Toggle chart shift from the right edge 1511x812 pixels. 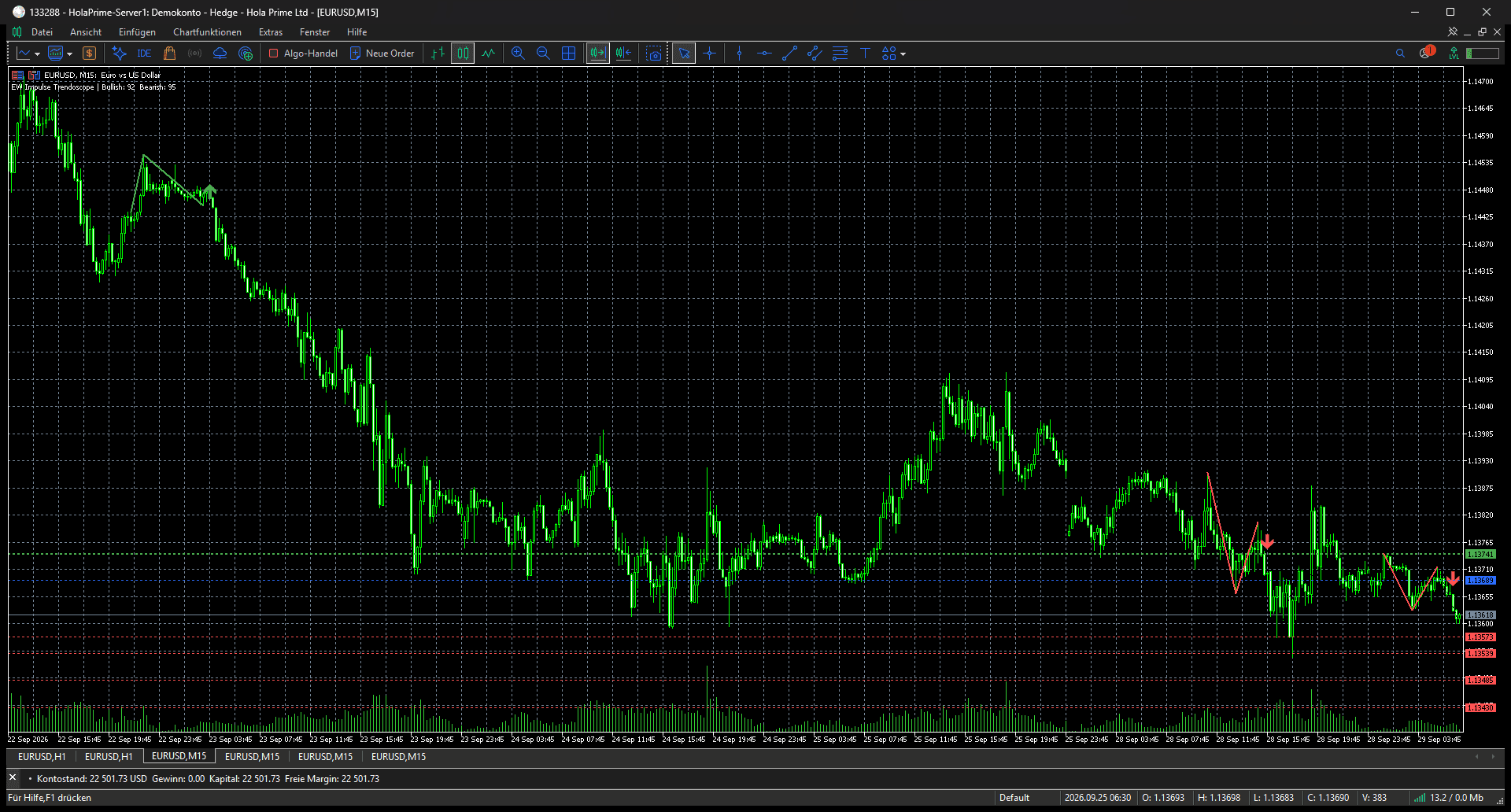click(624, 54)
